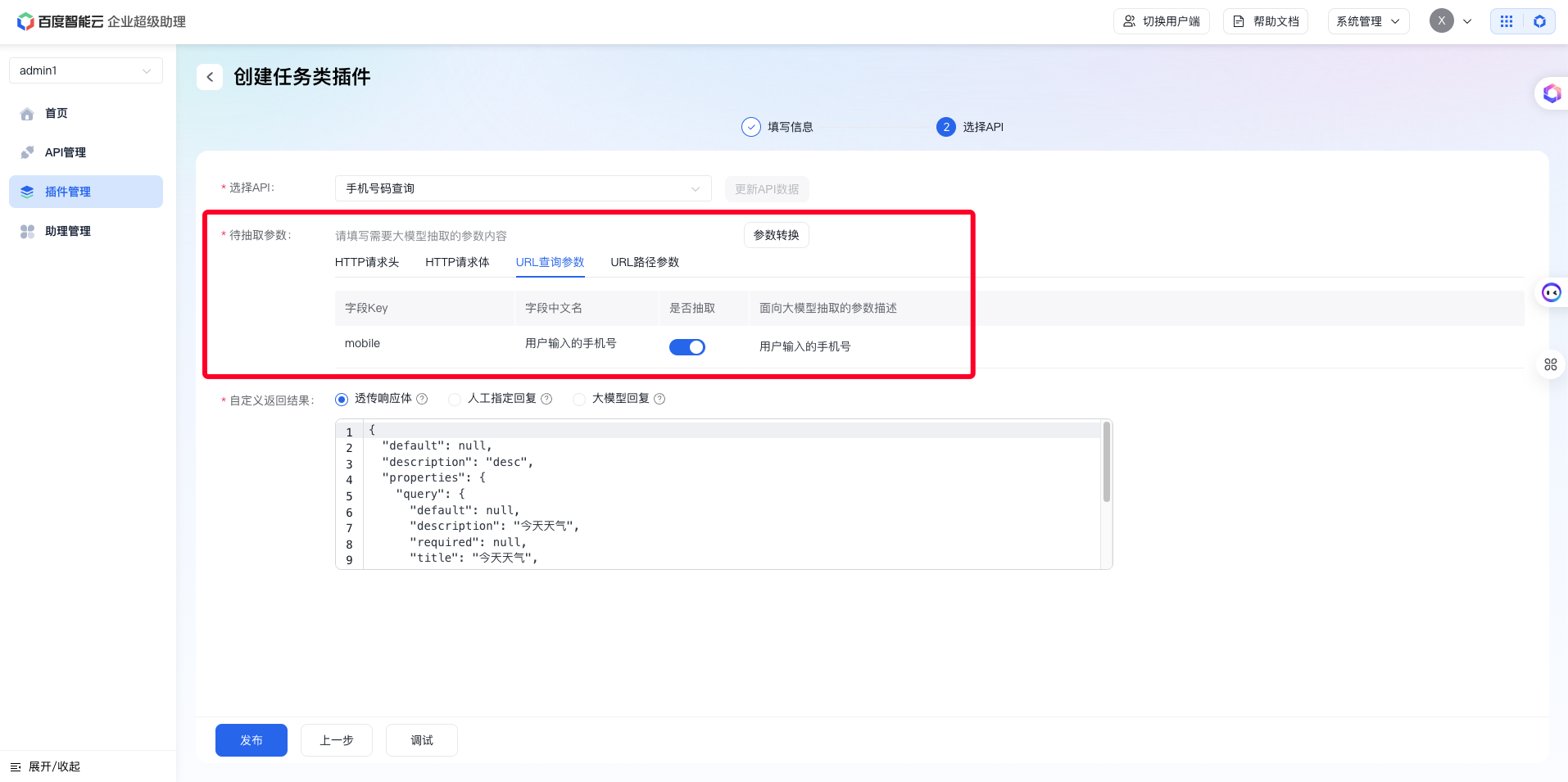Select the 透传响应体 radio option
The width and height of the screenshot is (1568, 782).
tap(342, 400)
